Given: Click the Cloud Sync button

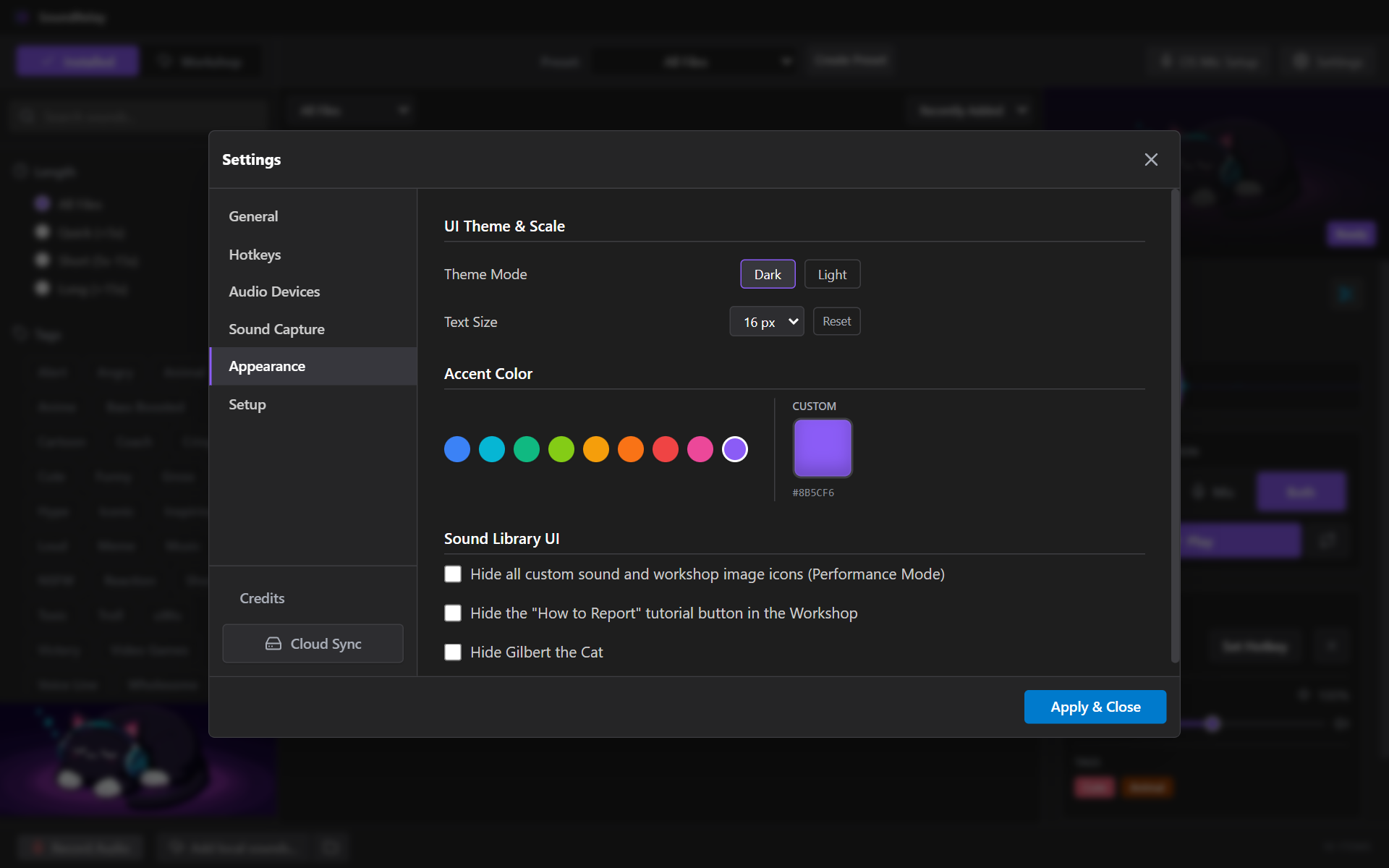Looking at the screenshot, I should tap(313, 643).
